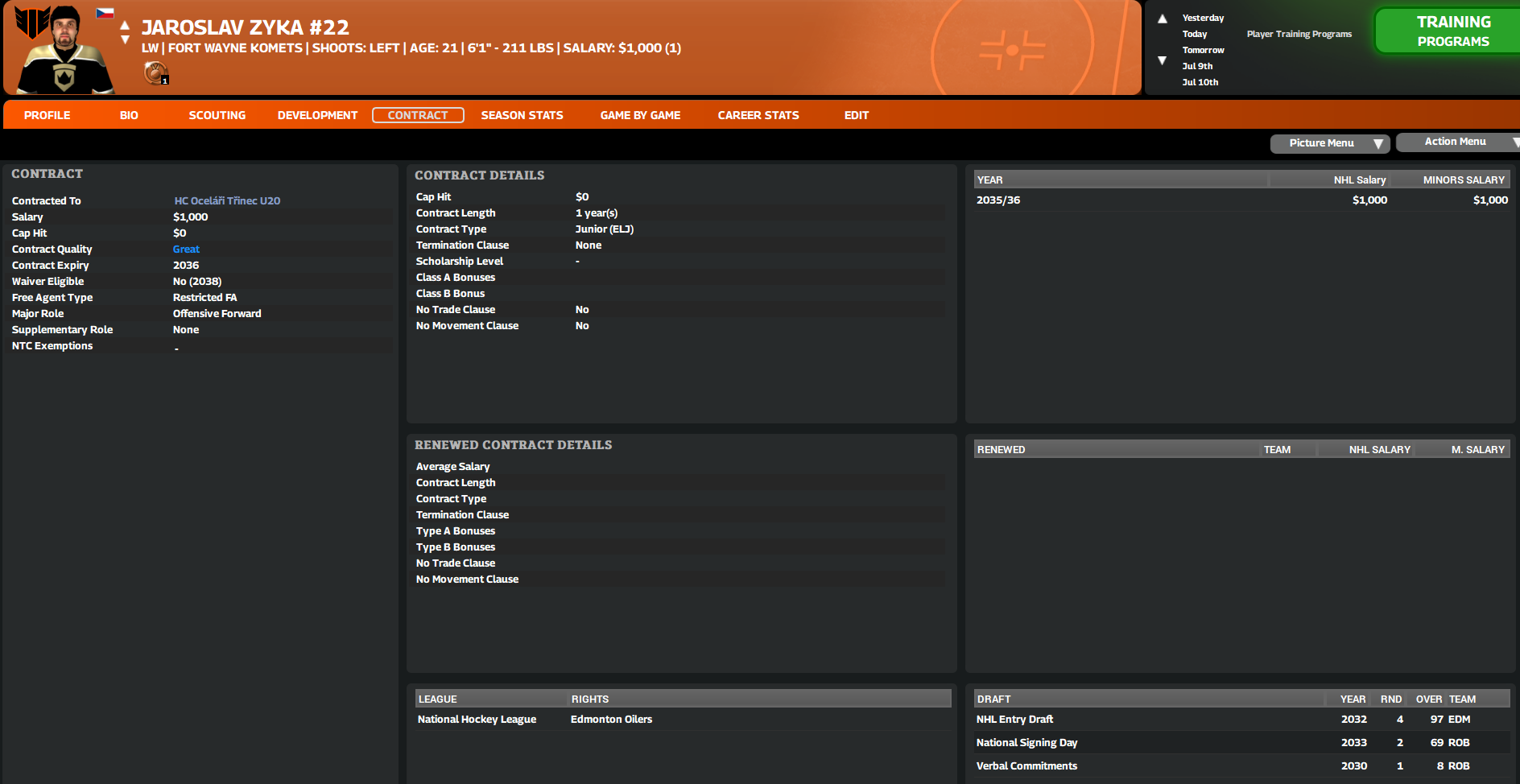The width and height of the screenshot is (1520, 784).
Task: Click the team logo beside player portrait
Action: (x=32, y=22)
